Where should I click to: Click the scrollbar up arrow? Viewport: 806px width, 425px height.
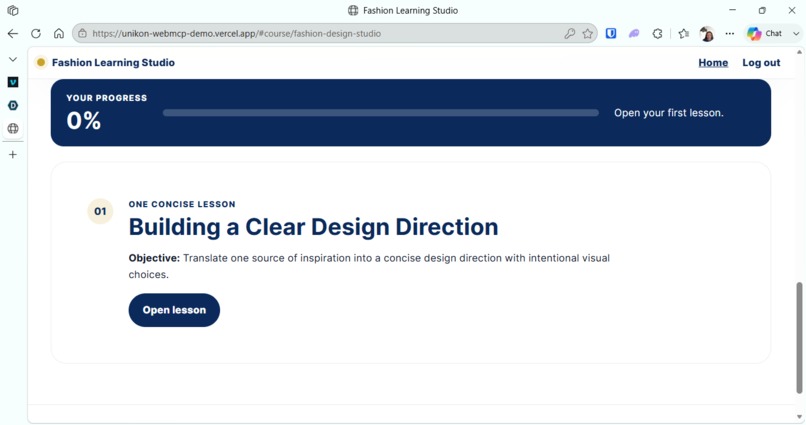click(x=799, y=52)
